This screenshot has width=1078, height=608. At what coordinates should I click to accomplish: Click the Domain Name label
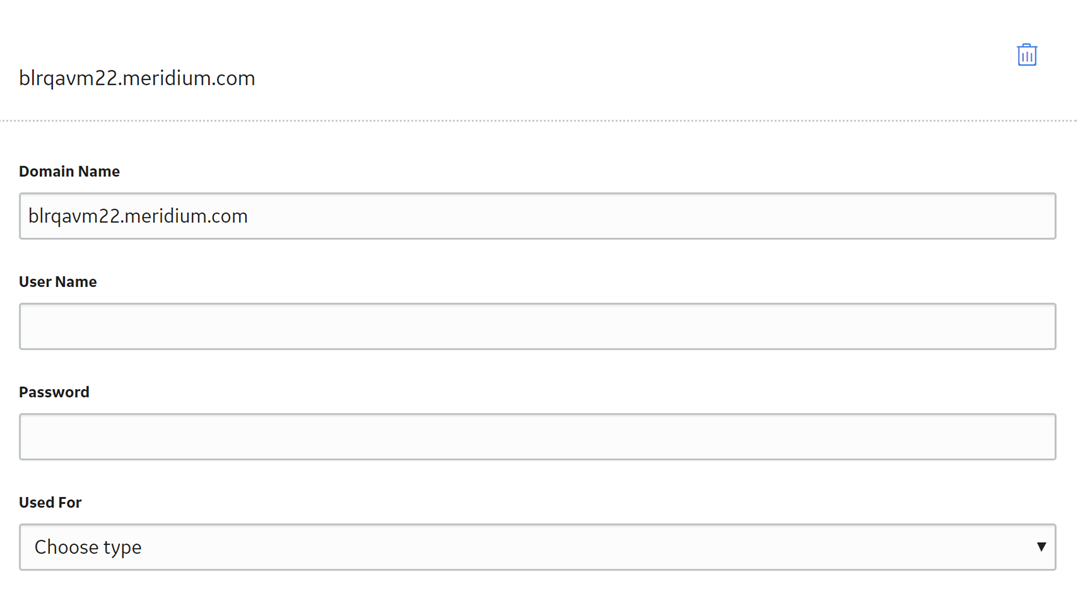[x=69, y=171]
